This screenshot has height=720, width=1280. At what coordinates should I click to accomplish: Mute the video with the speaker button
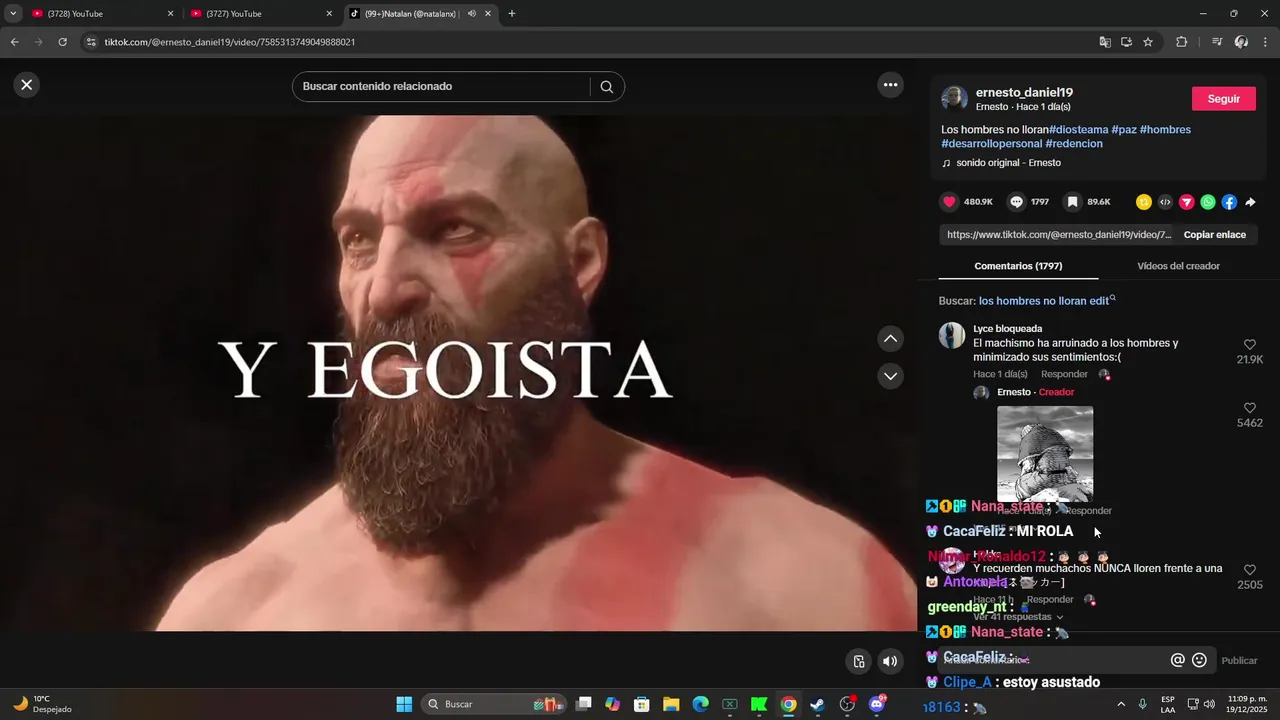tap(890, 661)
